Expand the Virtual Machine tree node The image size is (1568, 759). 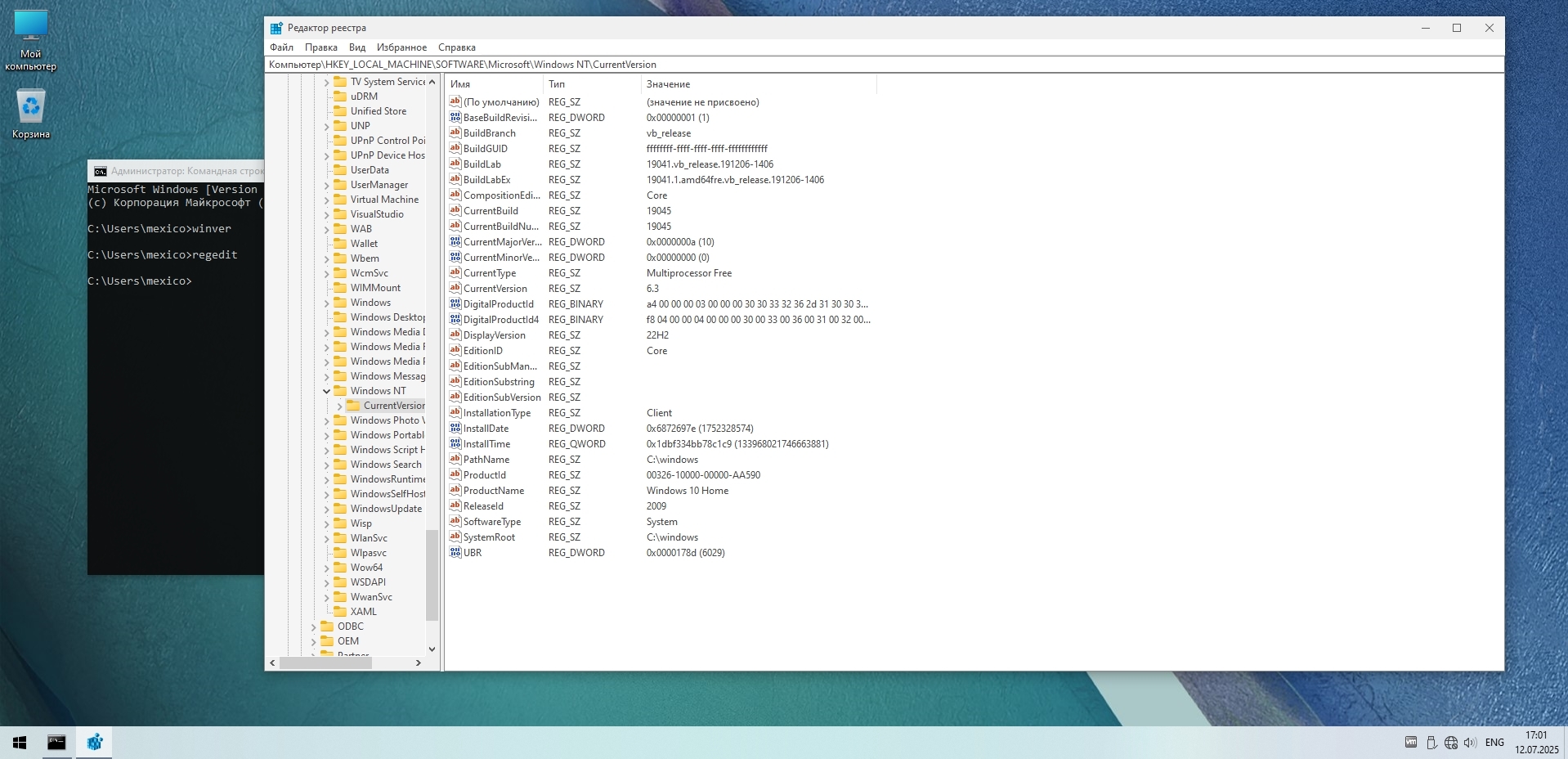click(326, 200)
